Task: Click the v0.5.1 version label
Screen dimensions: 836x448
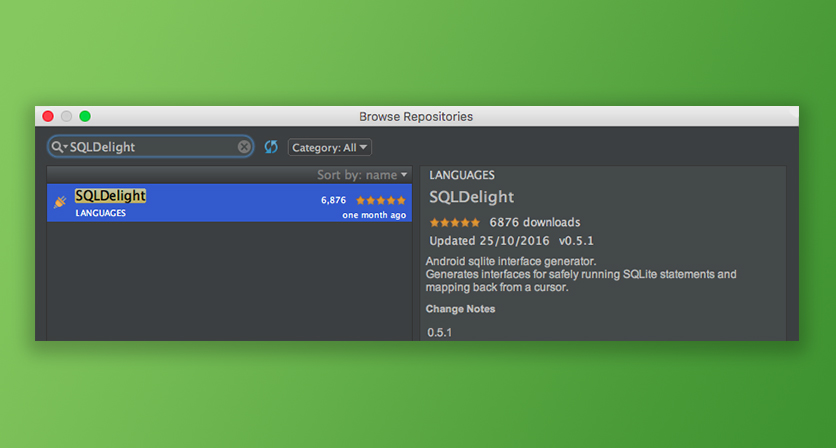Action: 576,241
